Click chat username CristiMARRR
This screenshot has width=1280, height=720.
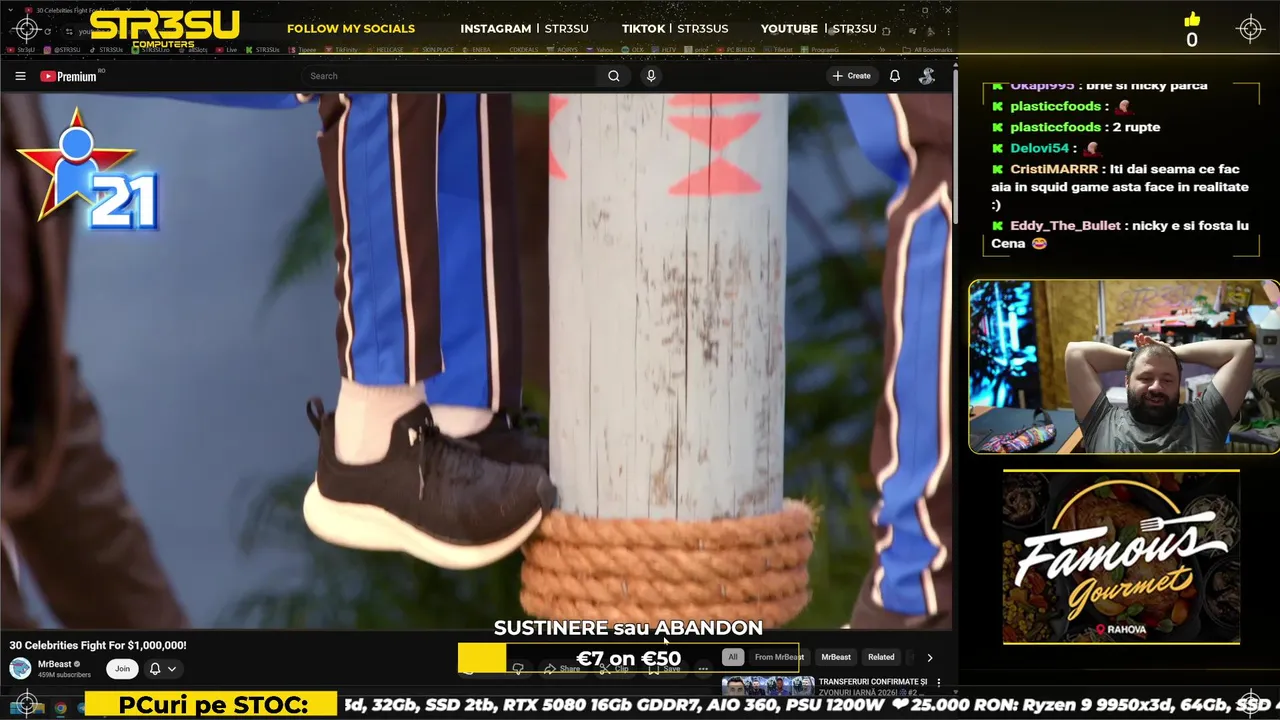1054,169
